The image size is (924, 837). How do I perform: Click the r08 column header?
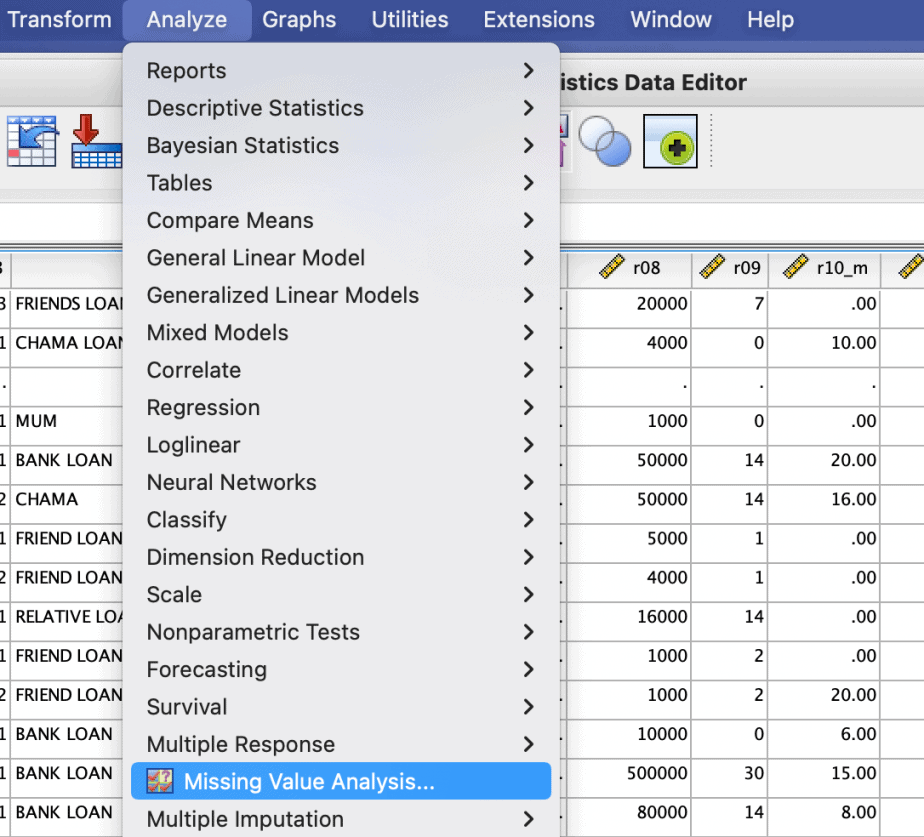coord(628,268)
